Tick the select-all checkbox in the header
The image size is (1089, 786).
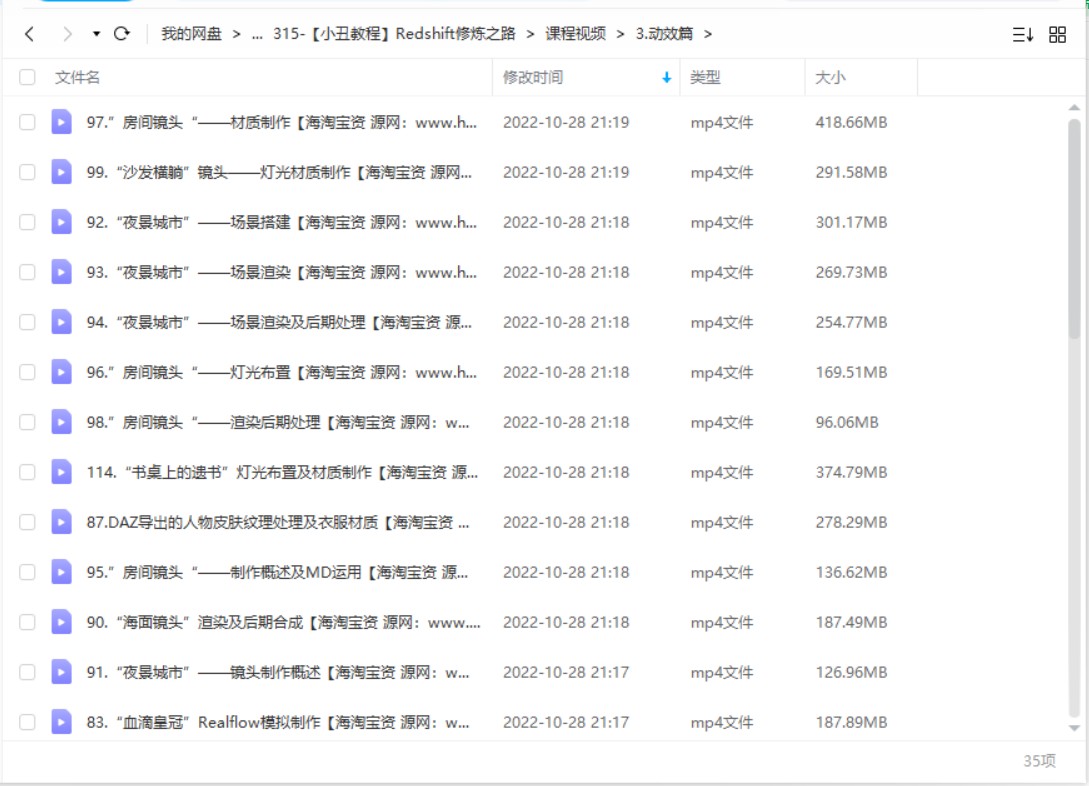pyautogui.click(x=27, y=77)
